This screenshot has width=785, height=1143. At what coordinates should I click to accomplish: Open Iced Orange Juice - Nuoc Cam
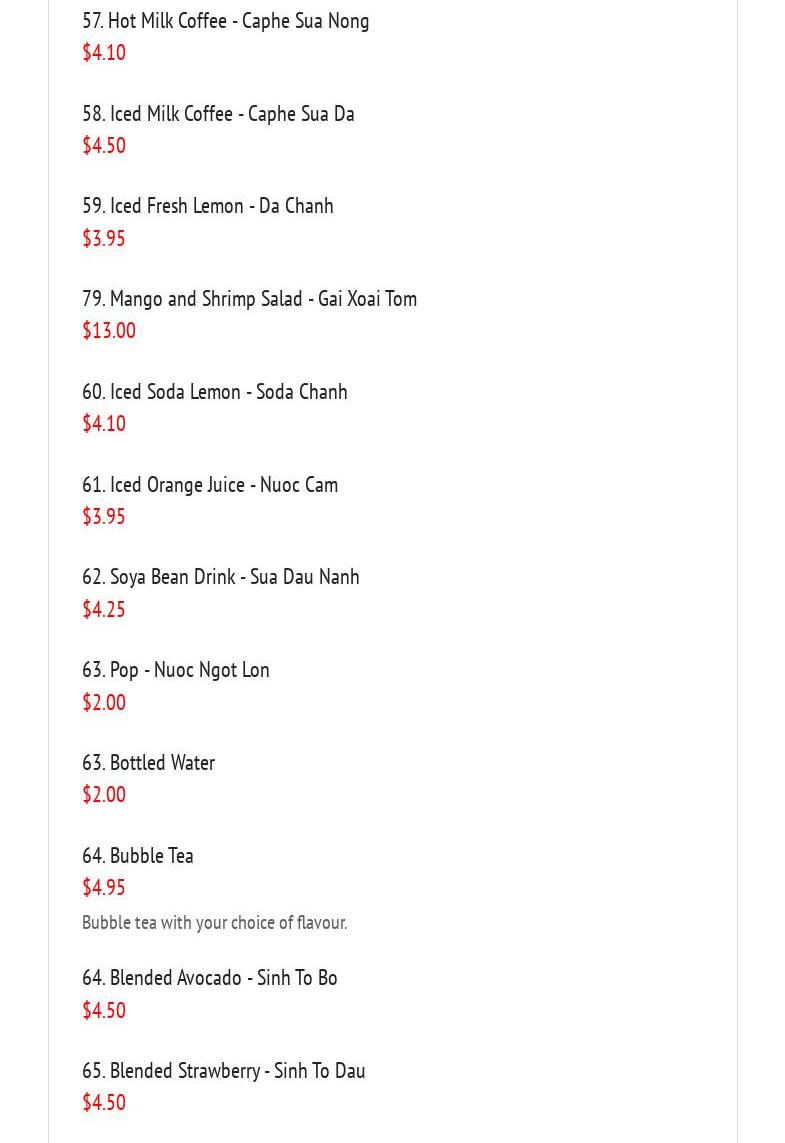pos(209,485)
